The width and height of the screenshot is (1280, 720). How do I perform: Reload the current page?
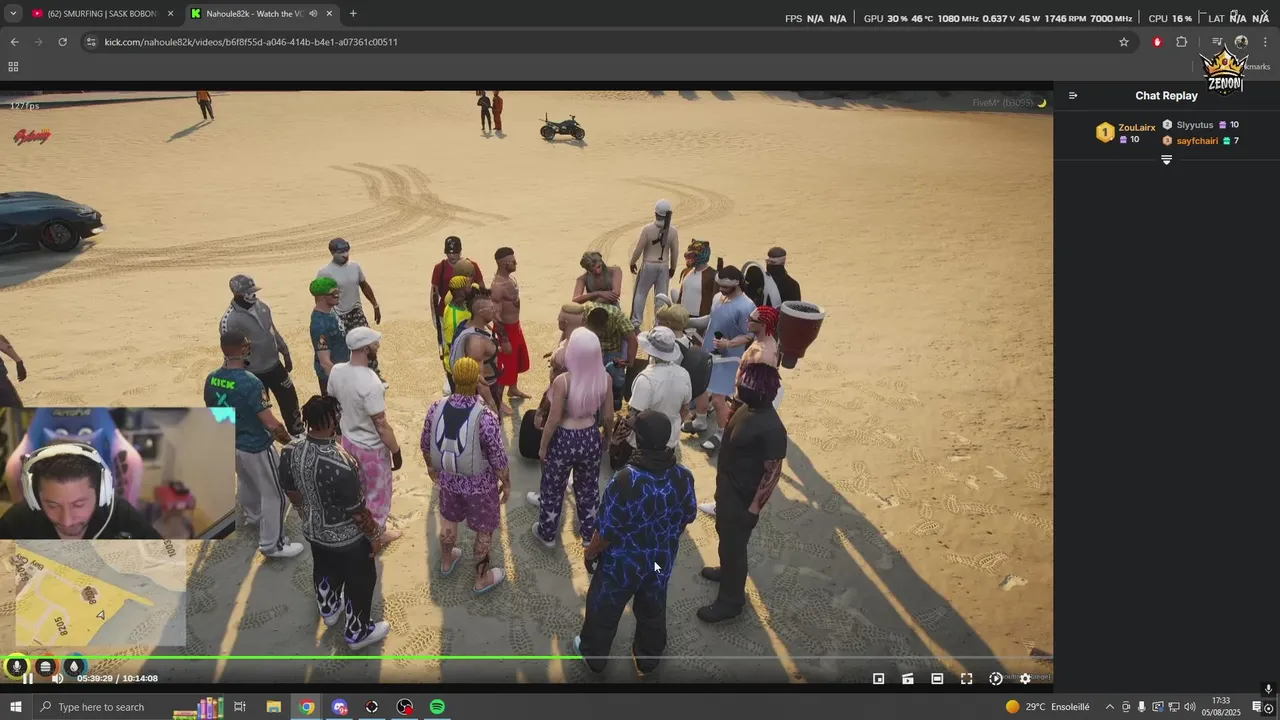tap(62, 42)
